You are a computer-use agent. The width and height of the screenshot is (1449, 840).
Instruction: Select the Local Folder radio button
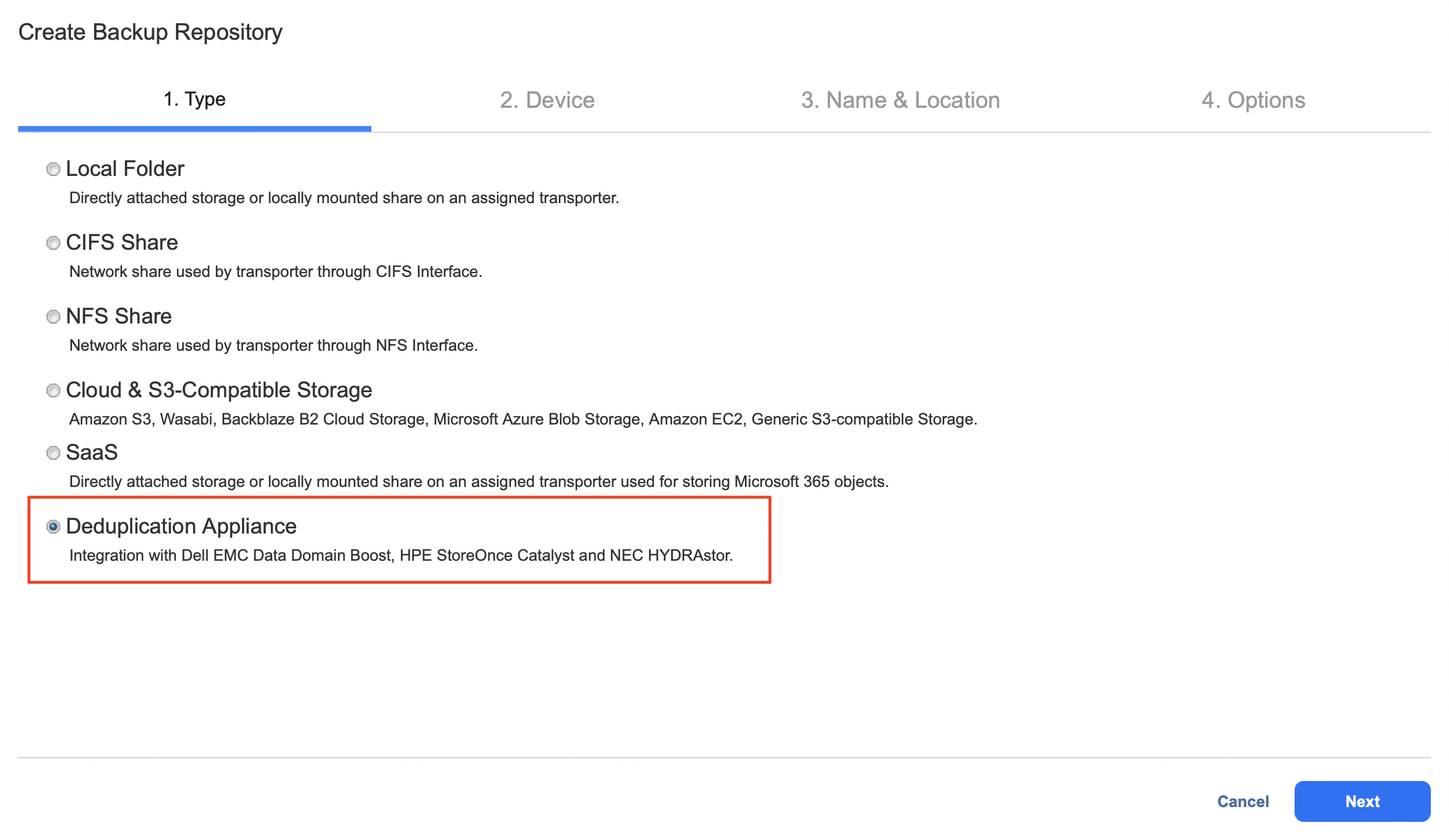point(53,169)
